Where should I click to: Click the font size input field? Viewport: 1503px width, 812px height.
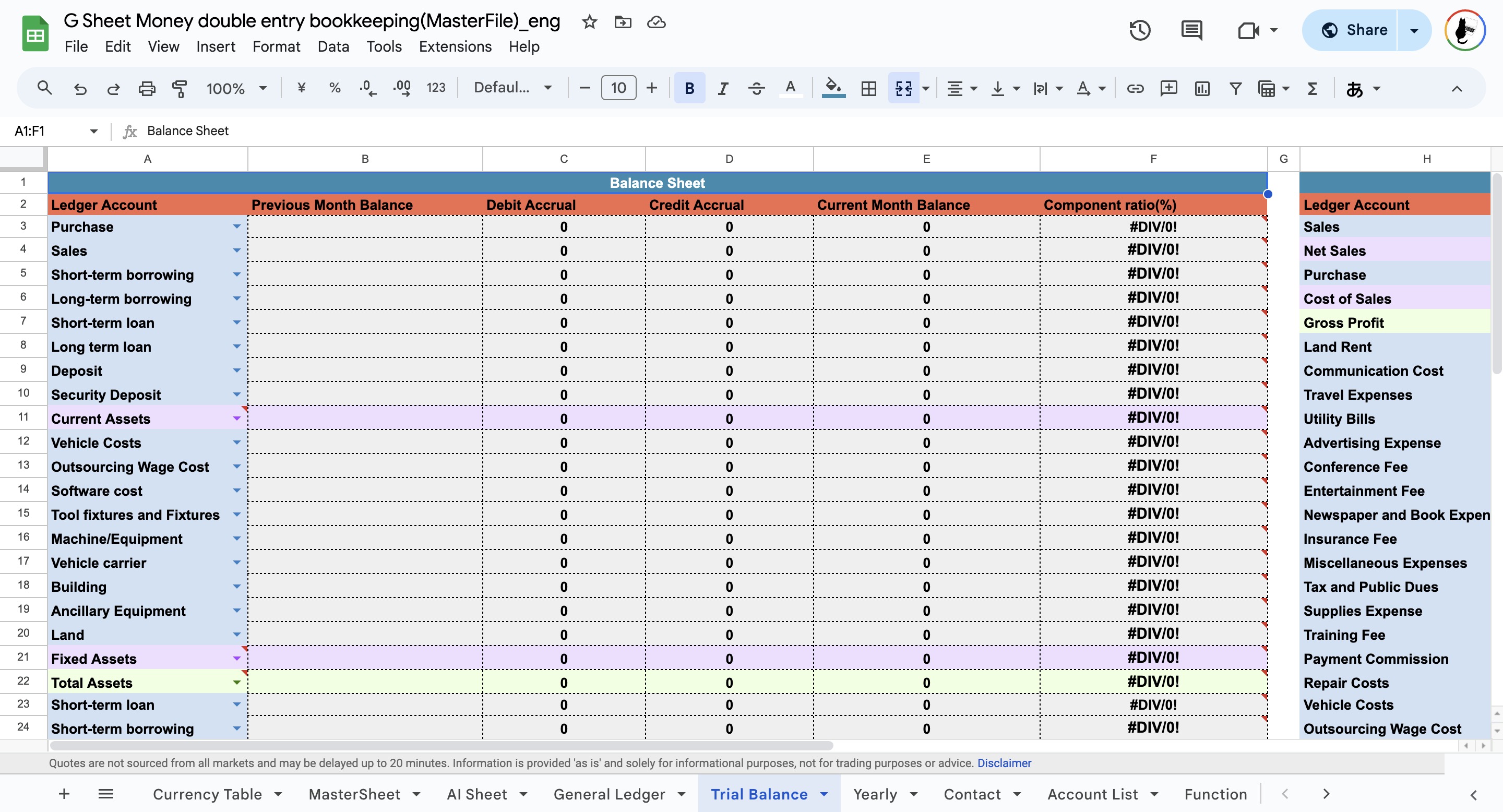(x=618, y=88)
